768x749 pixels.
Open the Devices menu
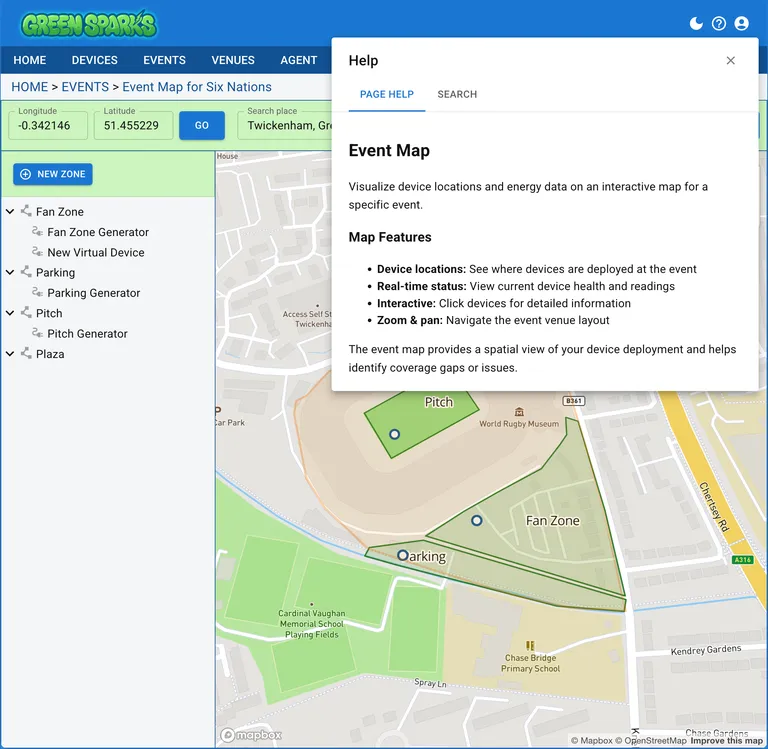(x=94, y=60)
